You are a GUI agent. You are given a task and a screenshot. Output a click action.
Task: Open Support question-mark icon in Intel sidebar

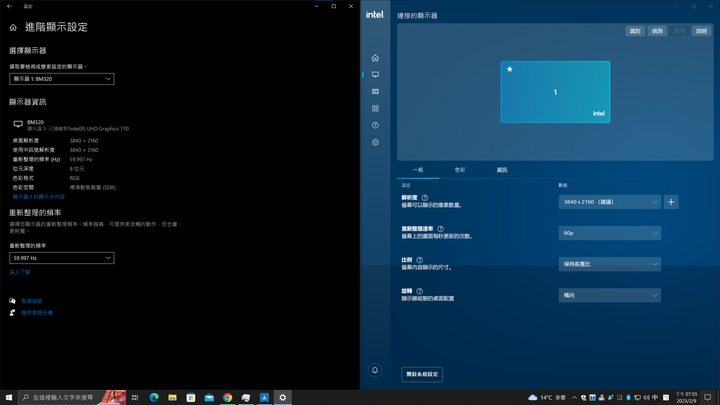click(x=375, y=125)
